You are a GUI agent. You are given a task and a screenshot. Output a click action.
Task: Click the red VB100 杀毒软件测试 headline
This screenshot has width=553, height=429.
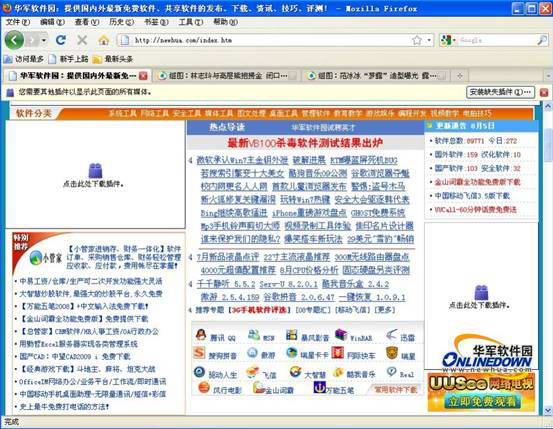coord(305,143)
